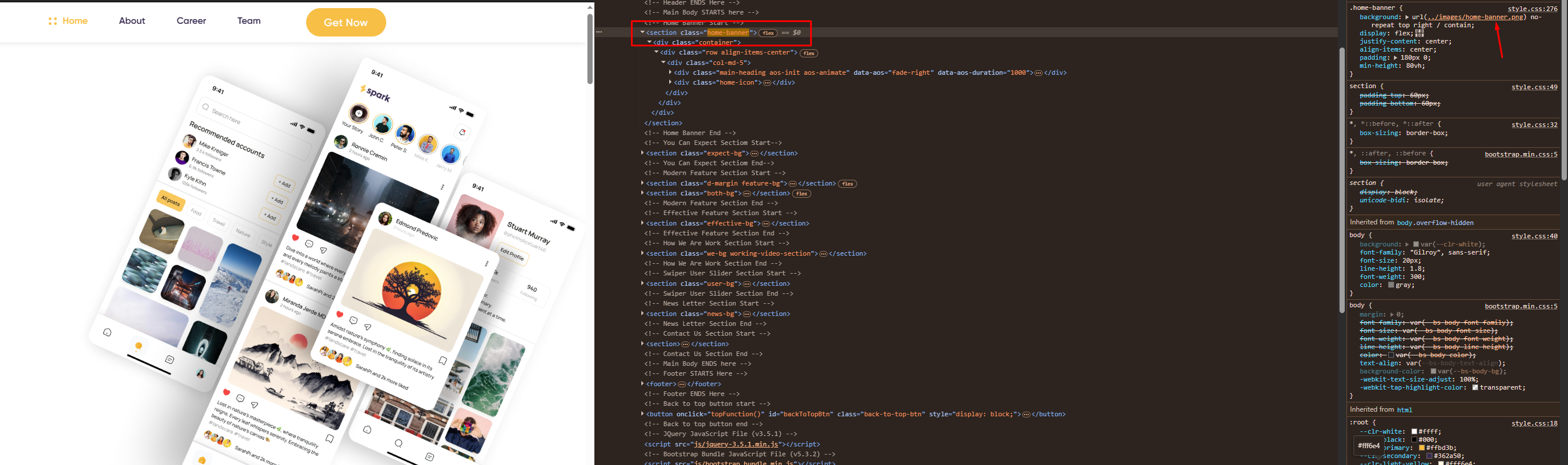1568x465 pixels.
Task: Select the "justify-content: center" declaration
Action: (1406, 41)
